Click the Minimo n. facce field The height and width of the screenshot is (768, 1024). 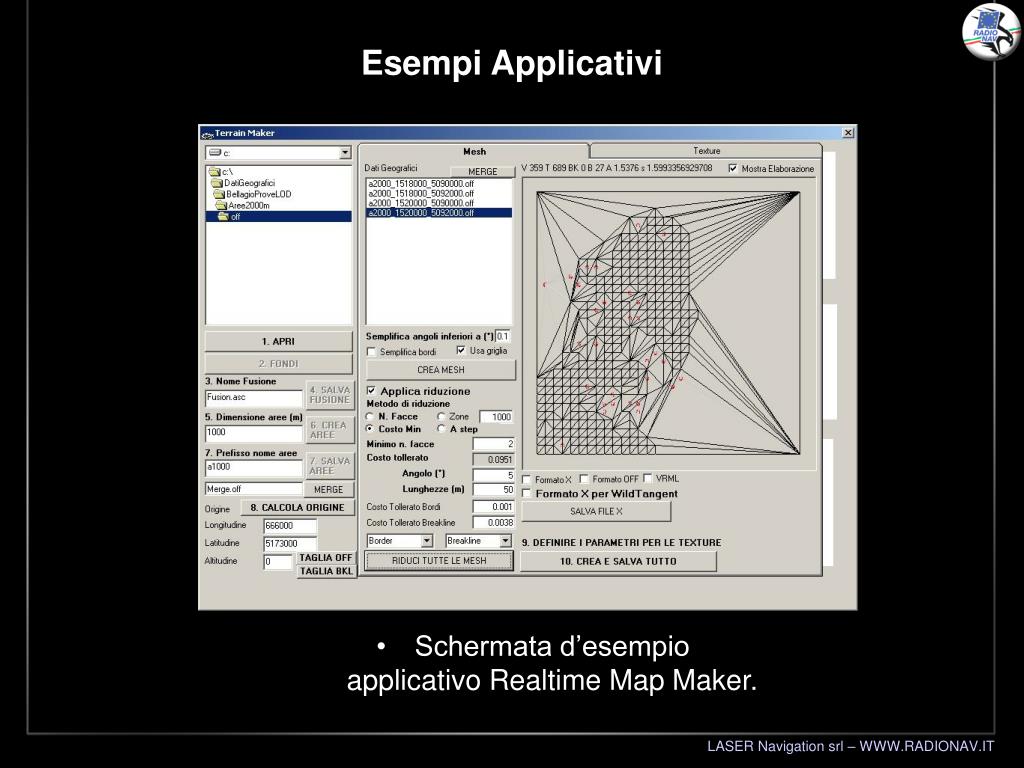click(x=493, y=444)
